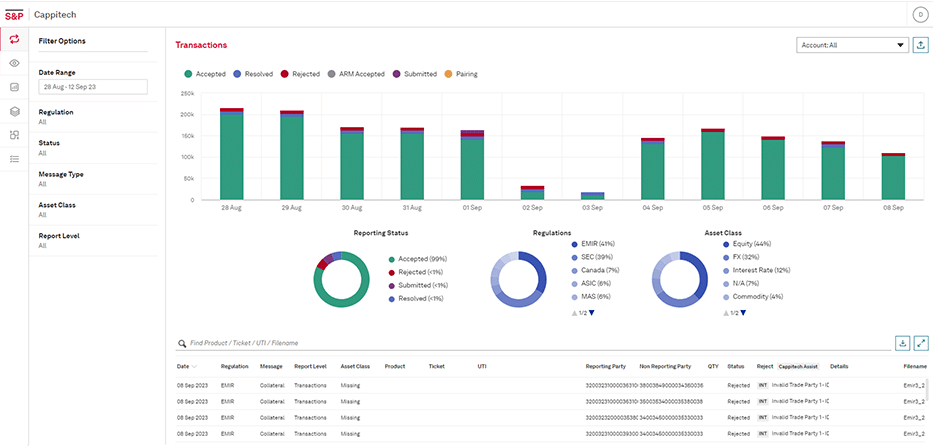Click the S&P logo
This screenshot has height=446, width=933.
(x=14, y=14)
